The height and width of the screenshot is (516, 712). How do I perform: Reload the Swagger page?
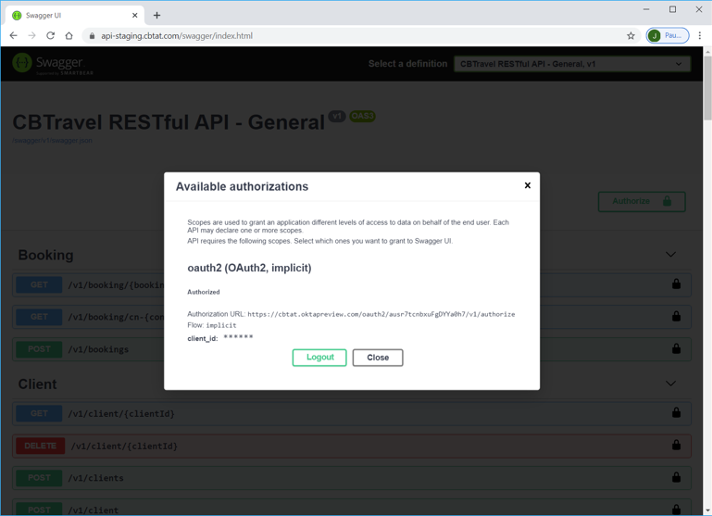[50, 35]
